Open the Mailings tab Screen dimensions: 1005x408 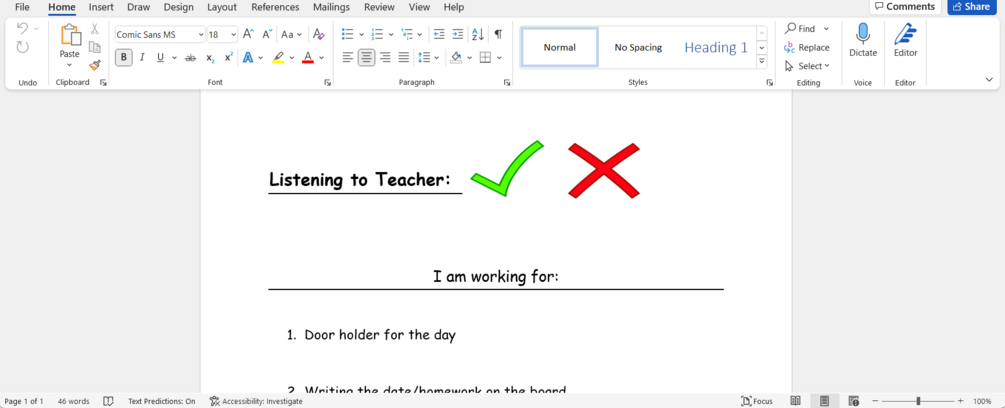[x=331, y=7]
